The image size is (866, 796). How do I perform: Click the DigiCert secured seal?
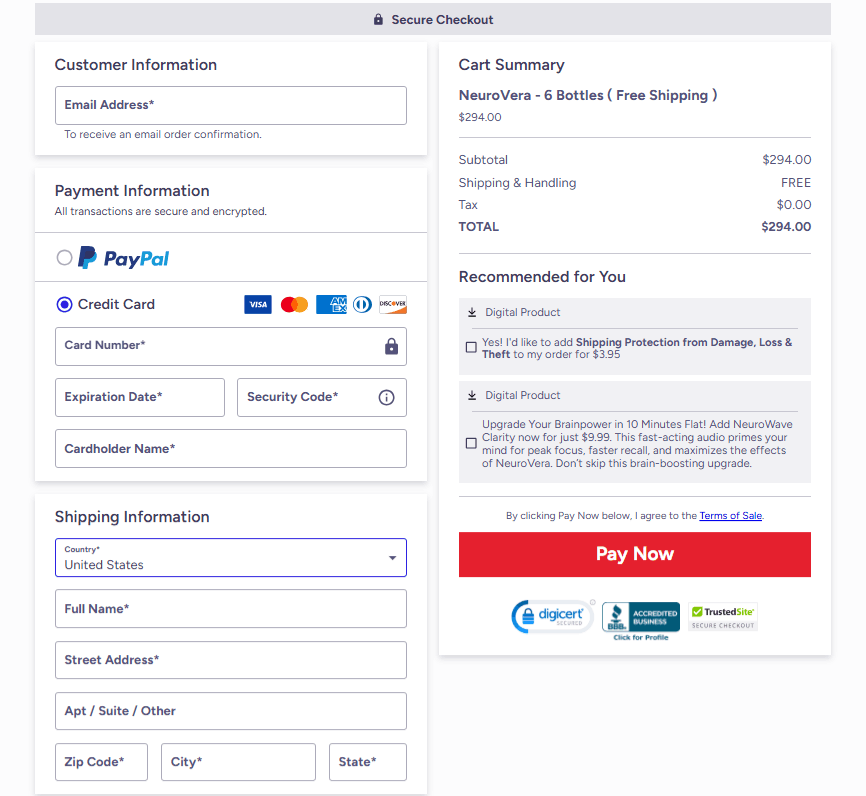click(552, 616)
